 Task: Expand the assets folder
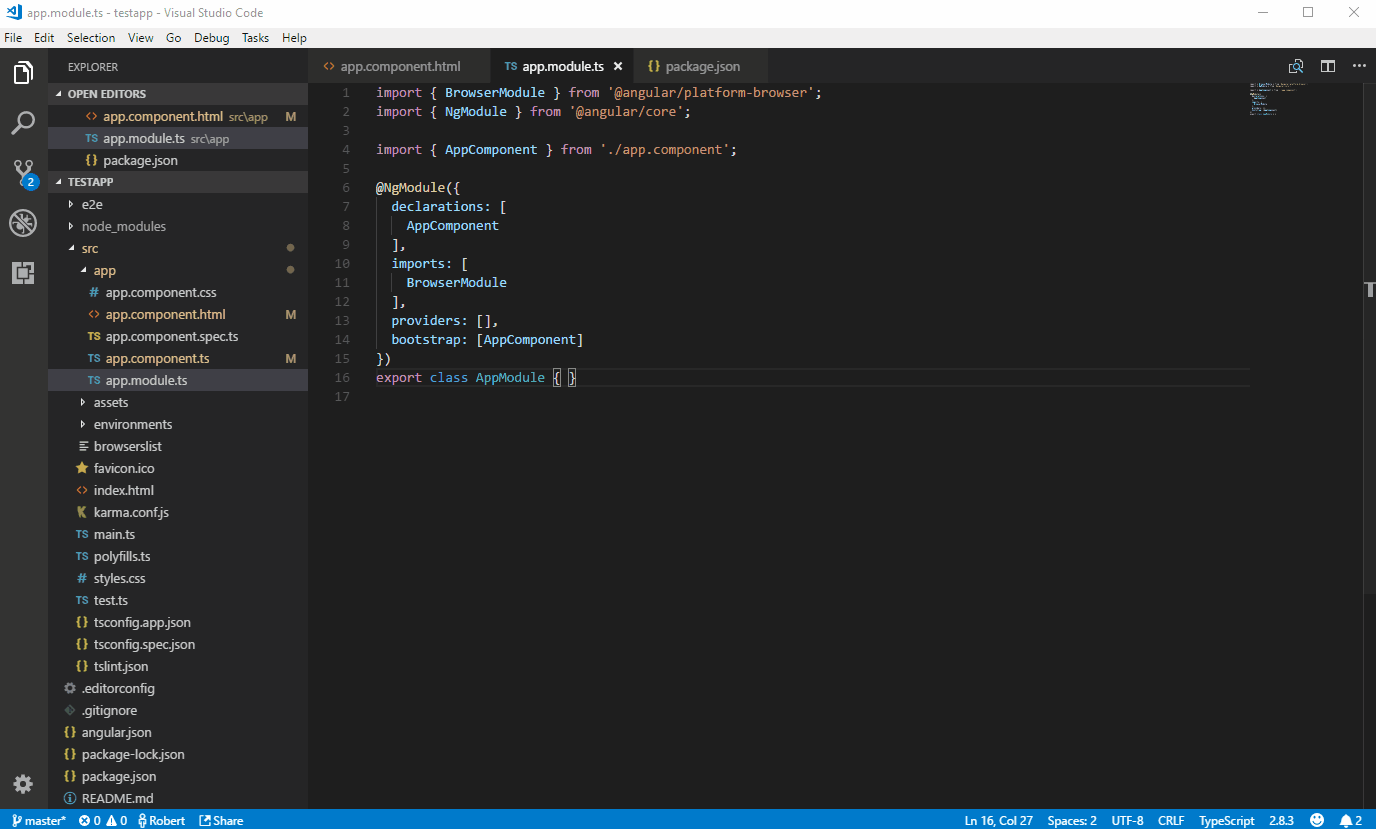coord(178,402)
